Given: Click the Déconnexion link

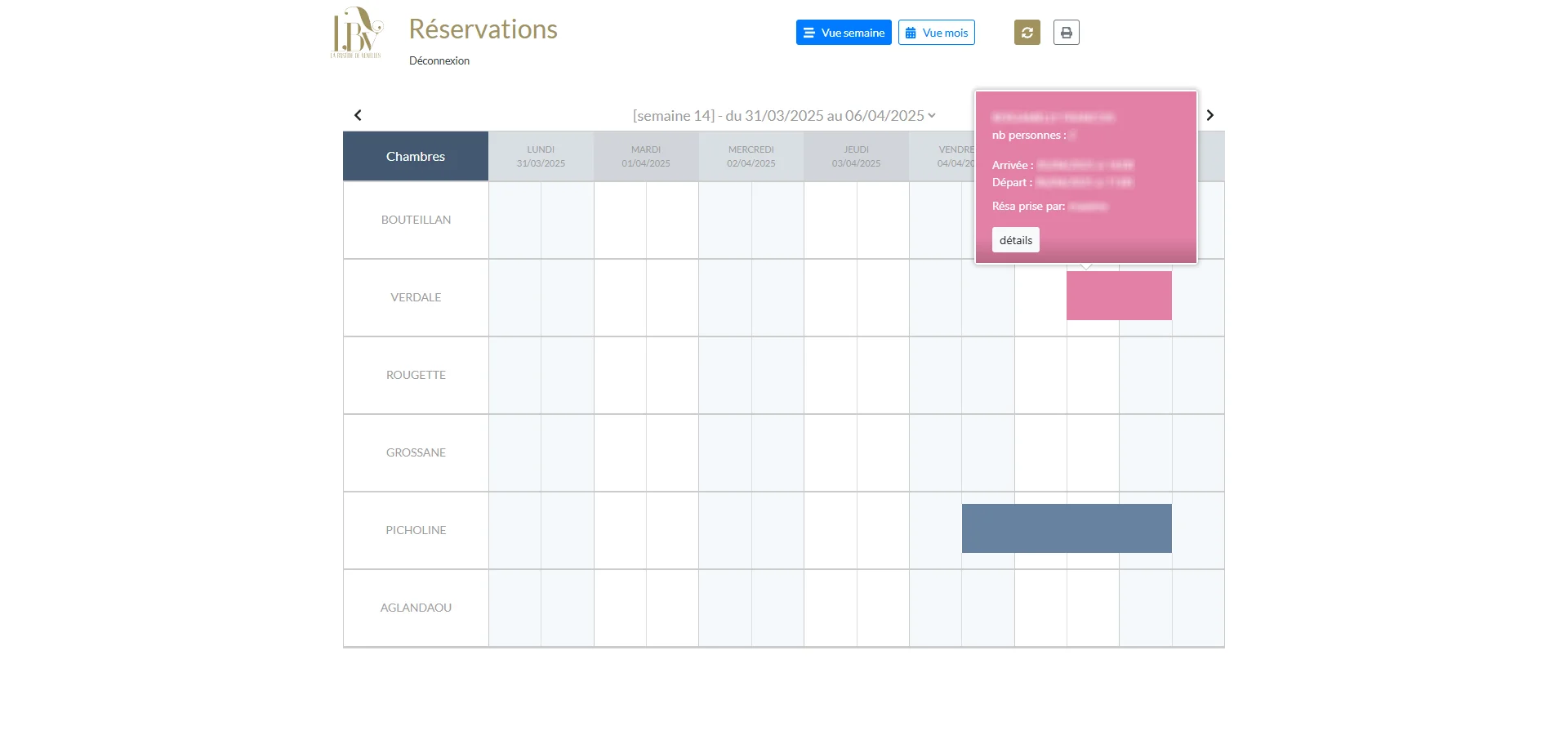Looking at the screenshot, I should tap(439, 61).
